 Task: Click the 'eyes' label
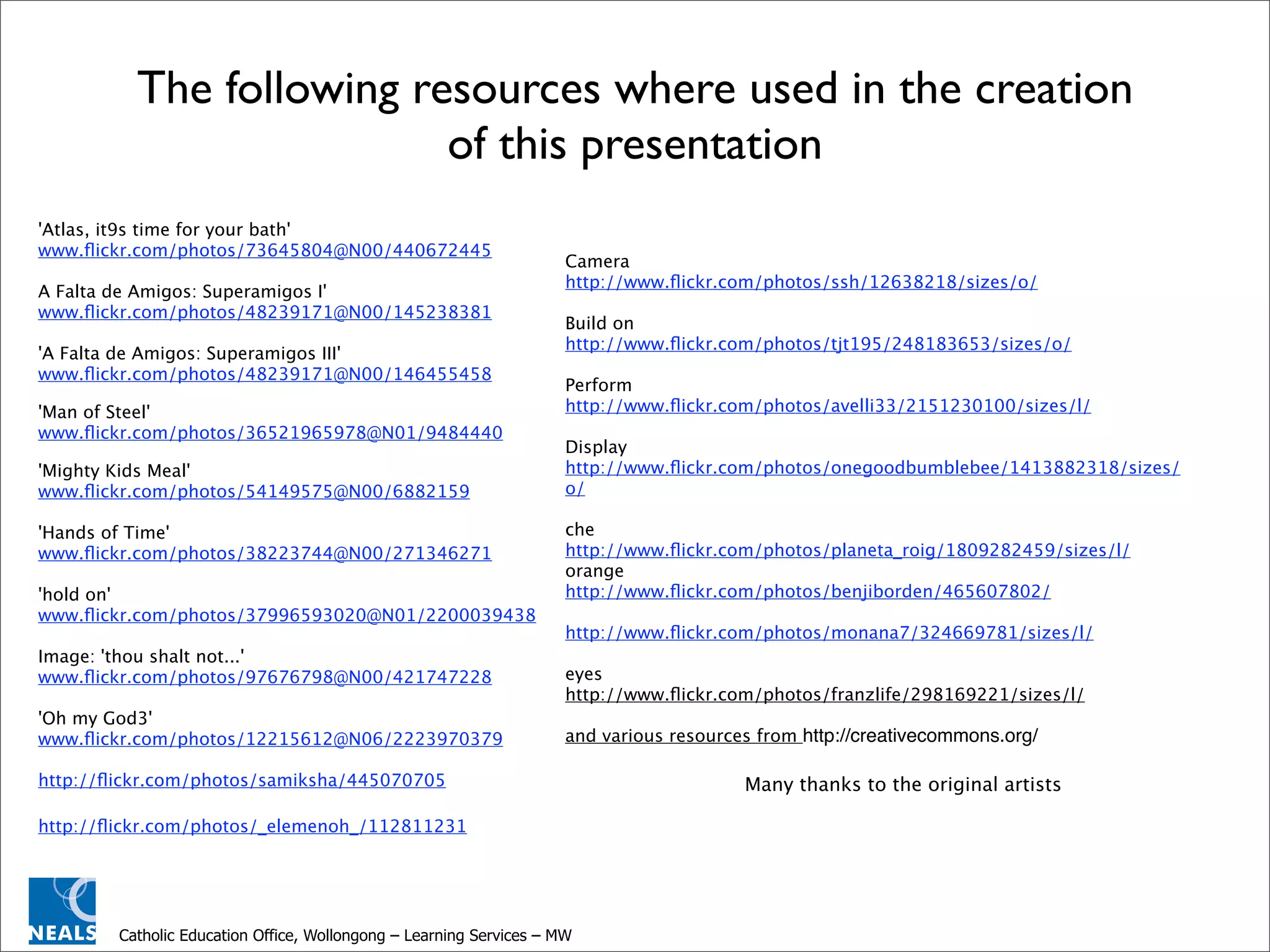point(584,674)
